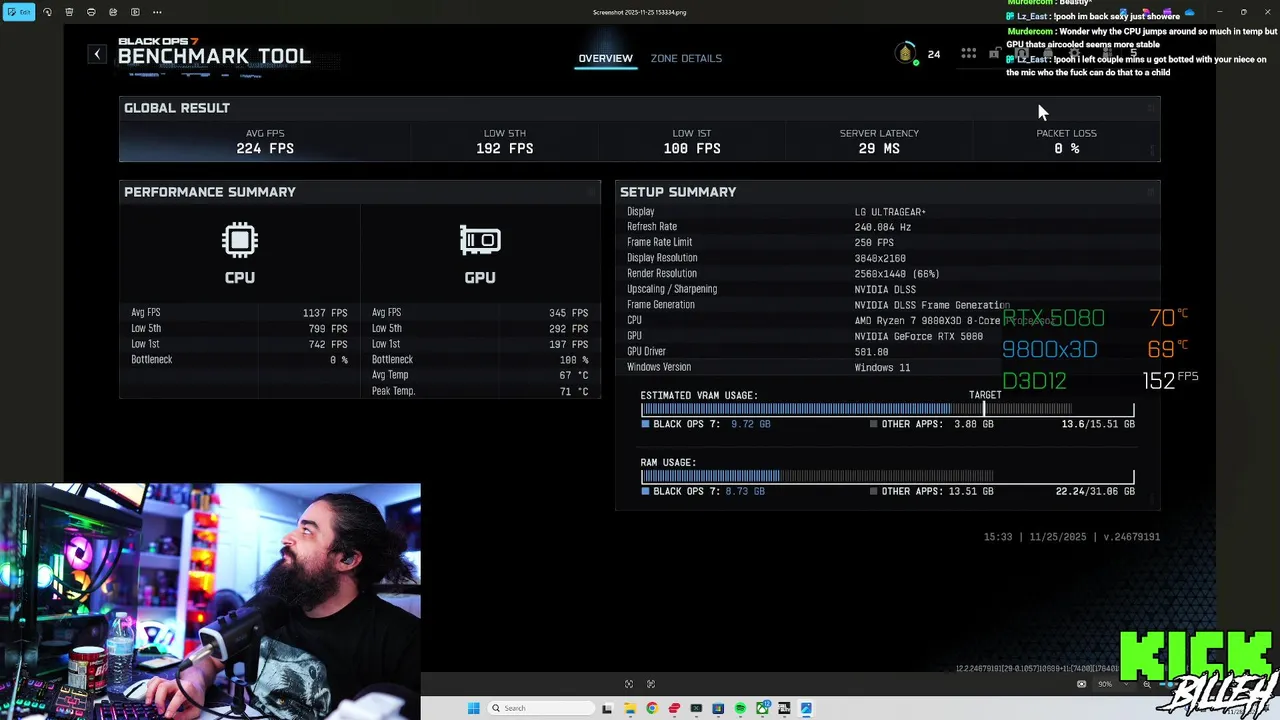The width and height of the screenshot is (1280, 720).
Task: Click the Edit button in Photos toolbar
Action: coord(19,12)
